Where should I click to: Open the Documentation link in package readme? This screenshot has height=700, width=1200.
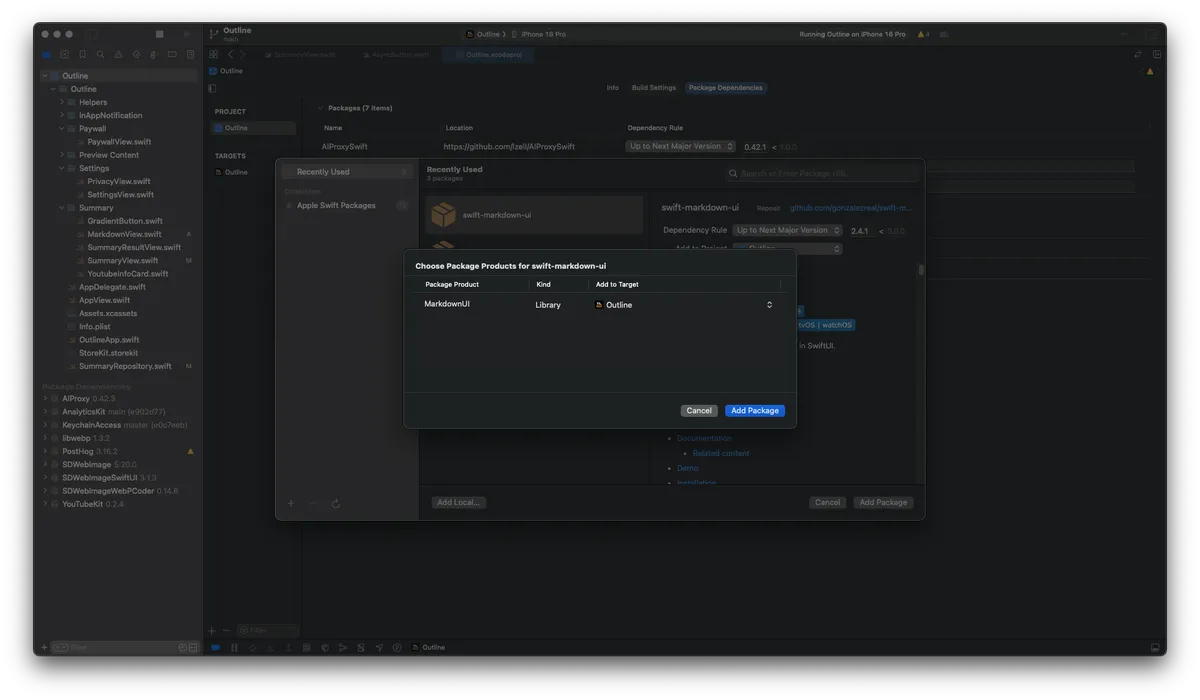(x=704, y=438)
